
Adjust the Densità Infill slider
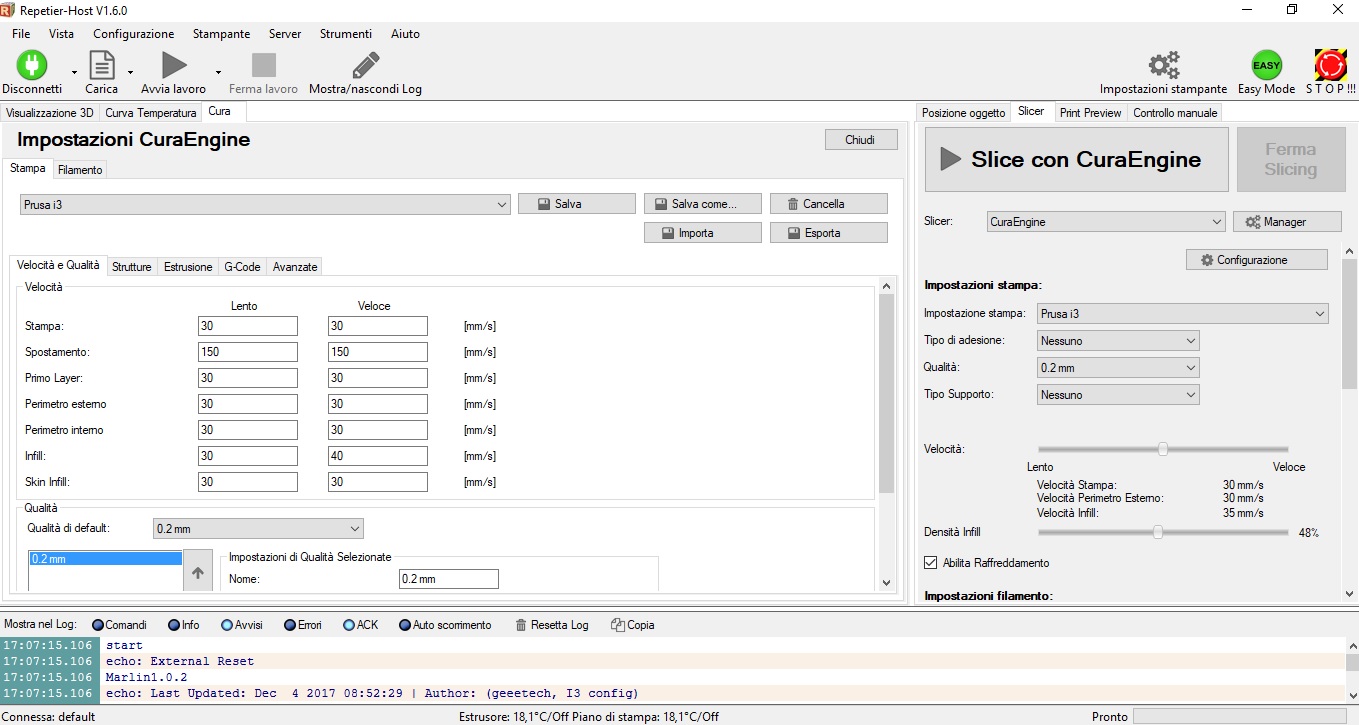(x=1158, y=533)
